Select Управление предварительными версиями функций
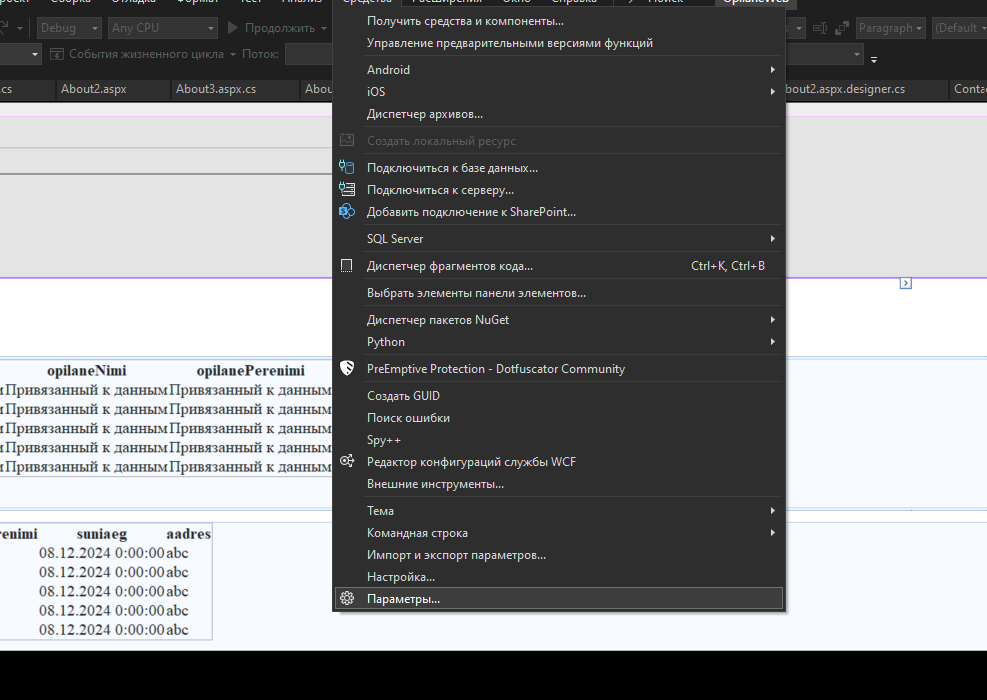Viewport: 987px width, 700px height. [559, 43]
